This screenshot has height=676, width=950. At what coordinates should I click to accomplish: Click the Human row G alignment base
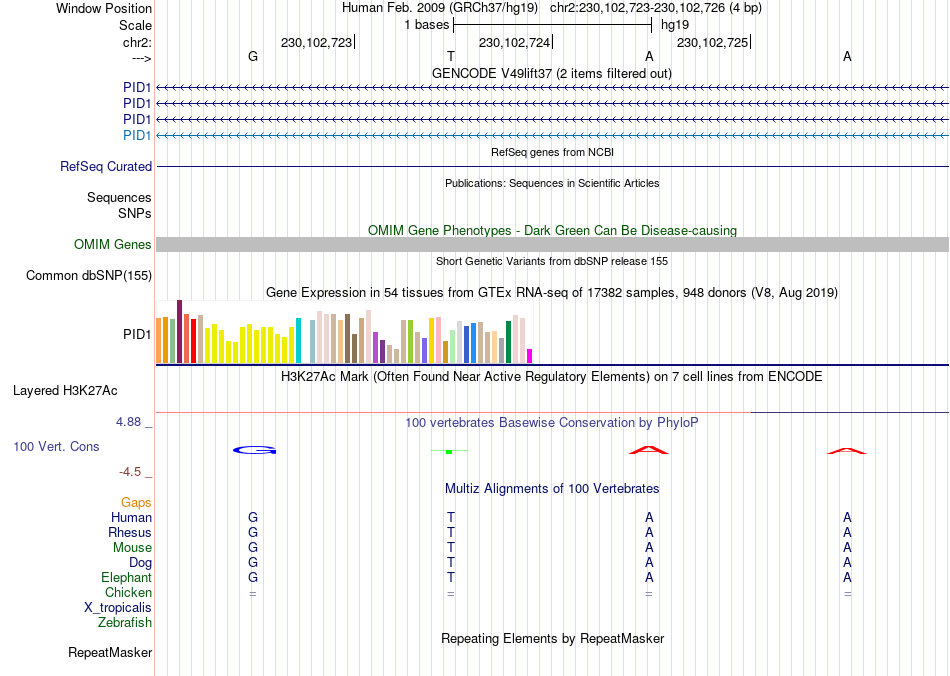(x=253, y=517)
